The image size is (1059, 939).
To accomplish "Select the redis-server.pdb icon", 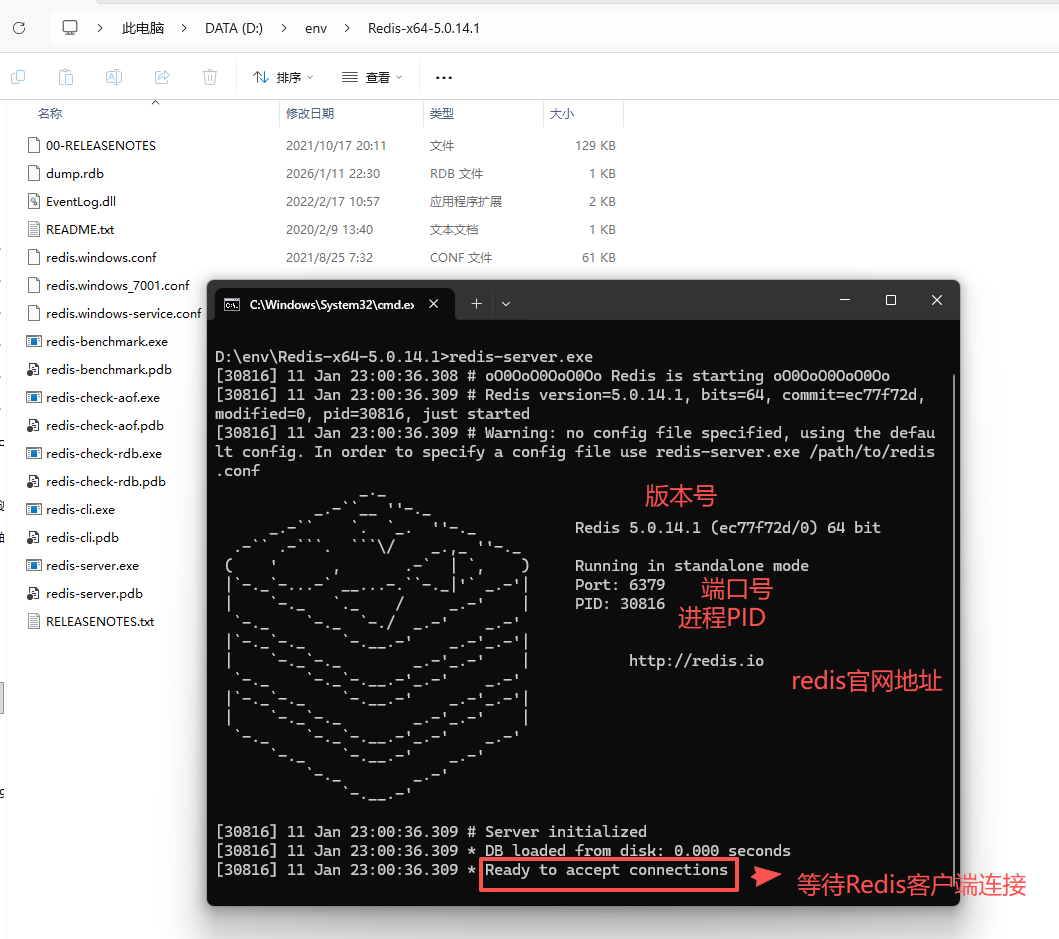I will pyautogui.click(x=34, y=594).
